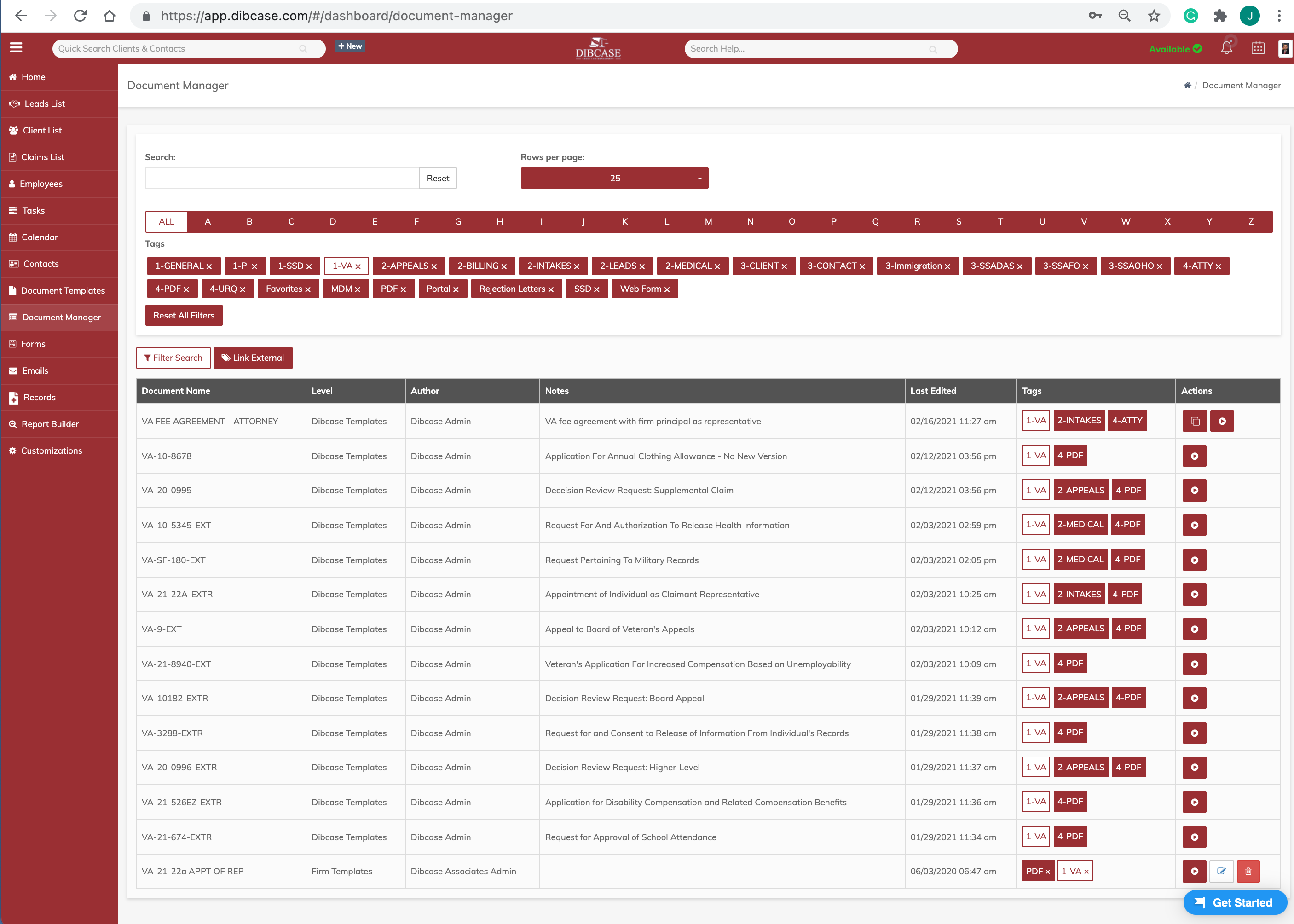Click play icon for VA-10-8678 row

click(x=1195, y=456)
